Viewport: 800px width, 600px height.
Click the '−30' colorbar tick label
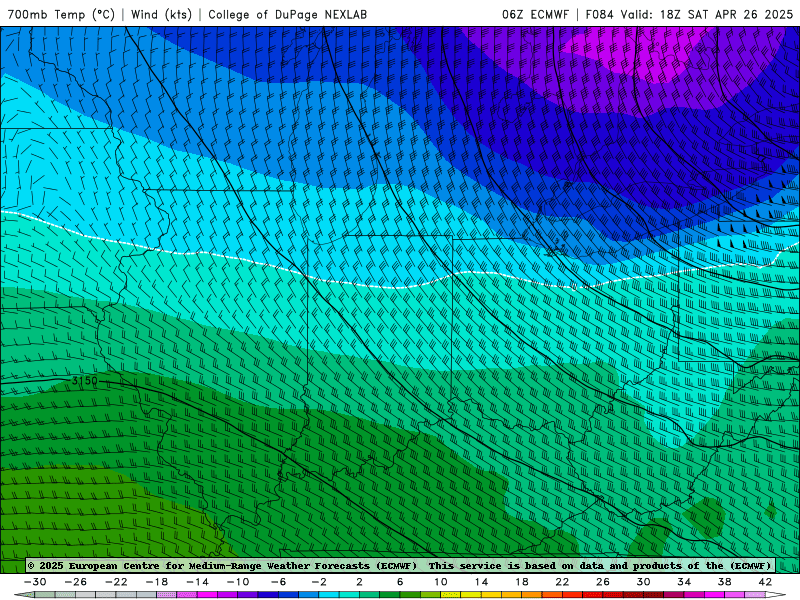pyautogui.click(x=35, y=582)
